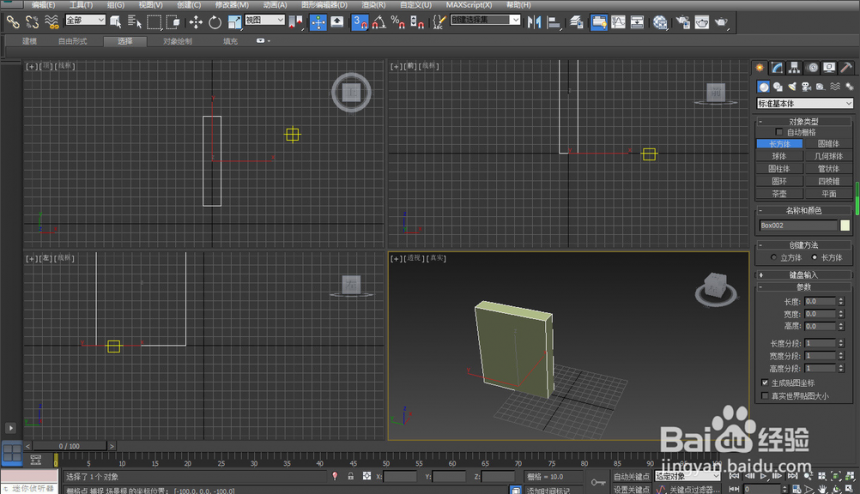Open the 编辑(E) menu
The width and height of the screenshot is (860, 494).
point(43,5)
